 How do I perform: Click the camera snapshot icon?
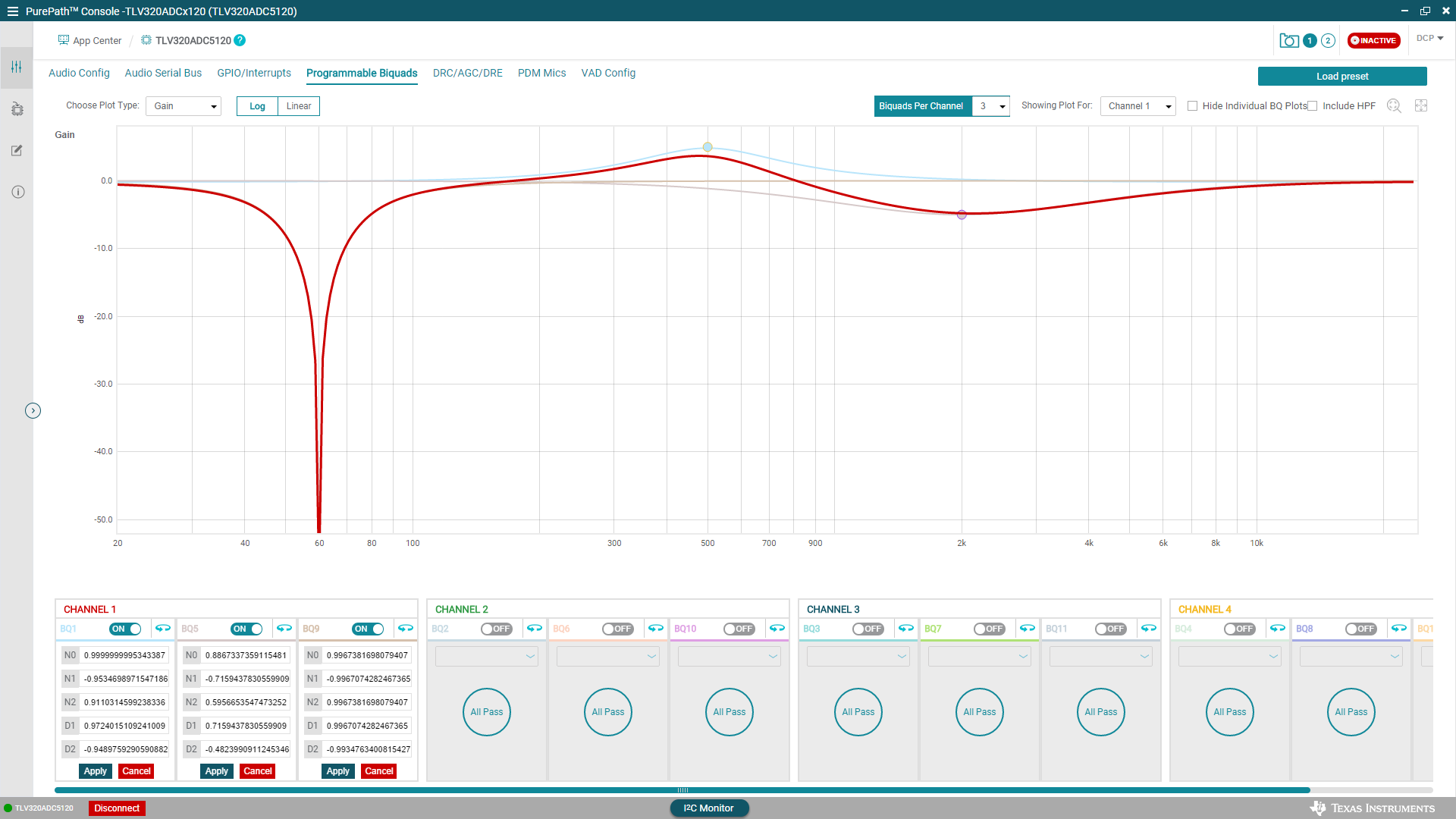pos(1288,41)
